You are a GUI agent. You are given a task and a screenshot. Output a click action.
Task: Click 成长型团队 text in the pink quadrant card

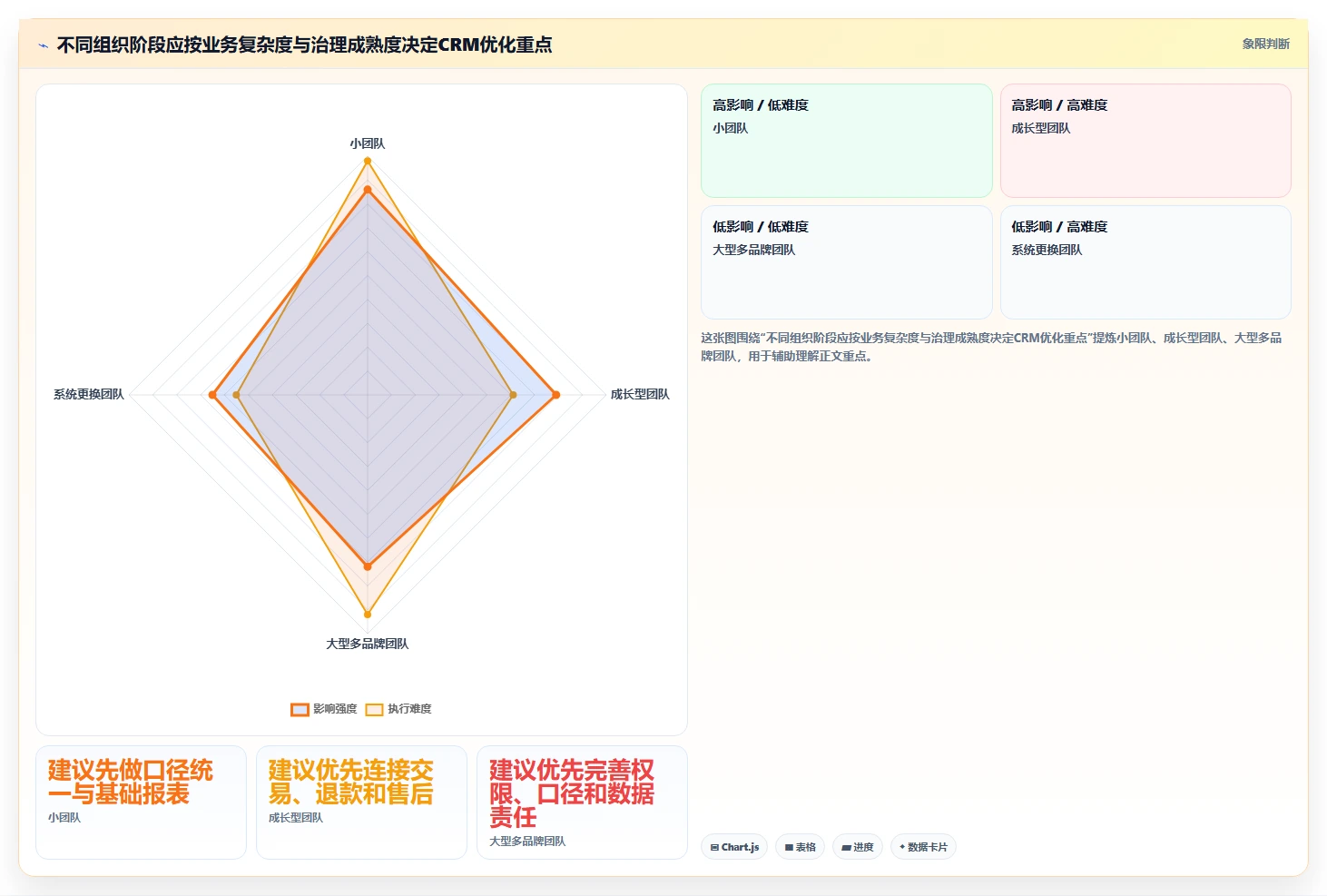(1041, 128)
